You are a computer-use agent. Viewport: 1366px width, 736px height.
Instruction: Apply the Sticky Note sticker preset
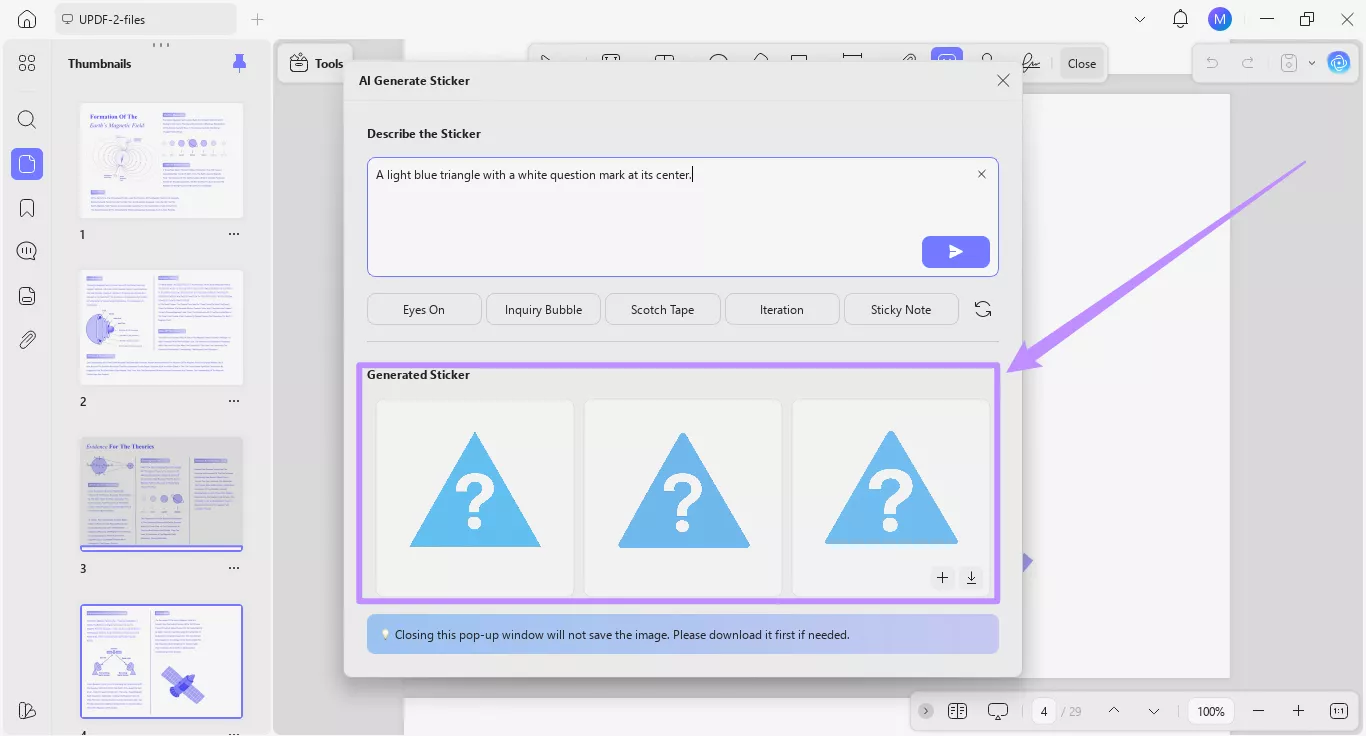coord(900,309)
